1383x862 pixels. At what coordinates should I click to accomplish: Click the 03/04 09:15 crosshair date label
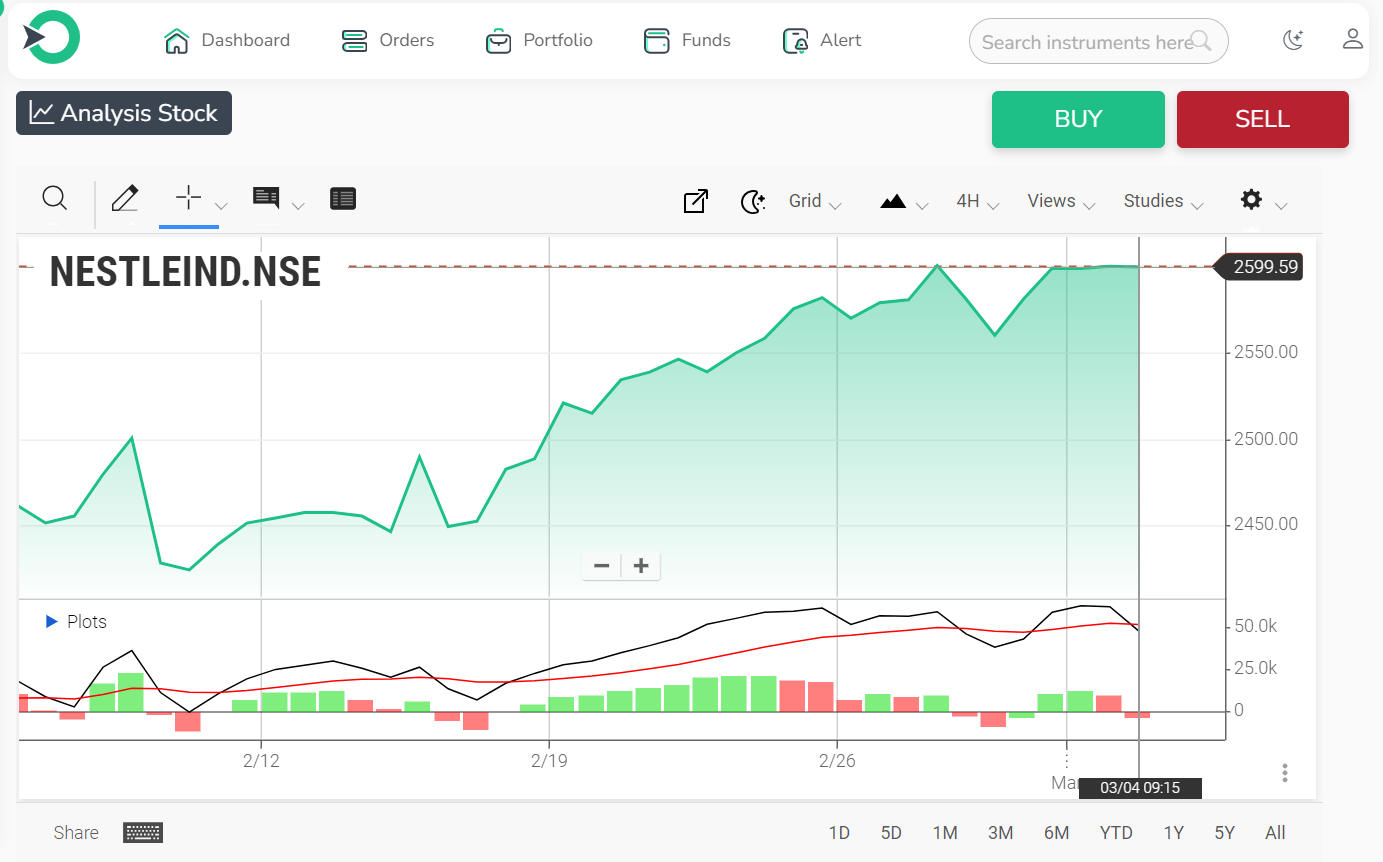1140,788
